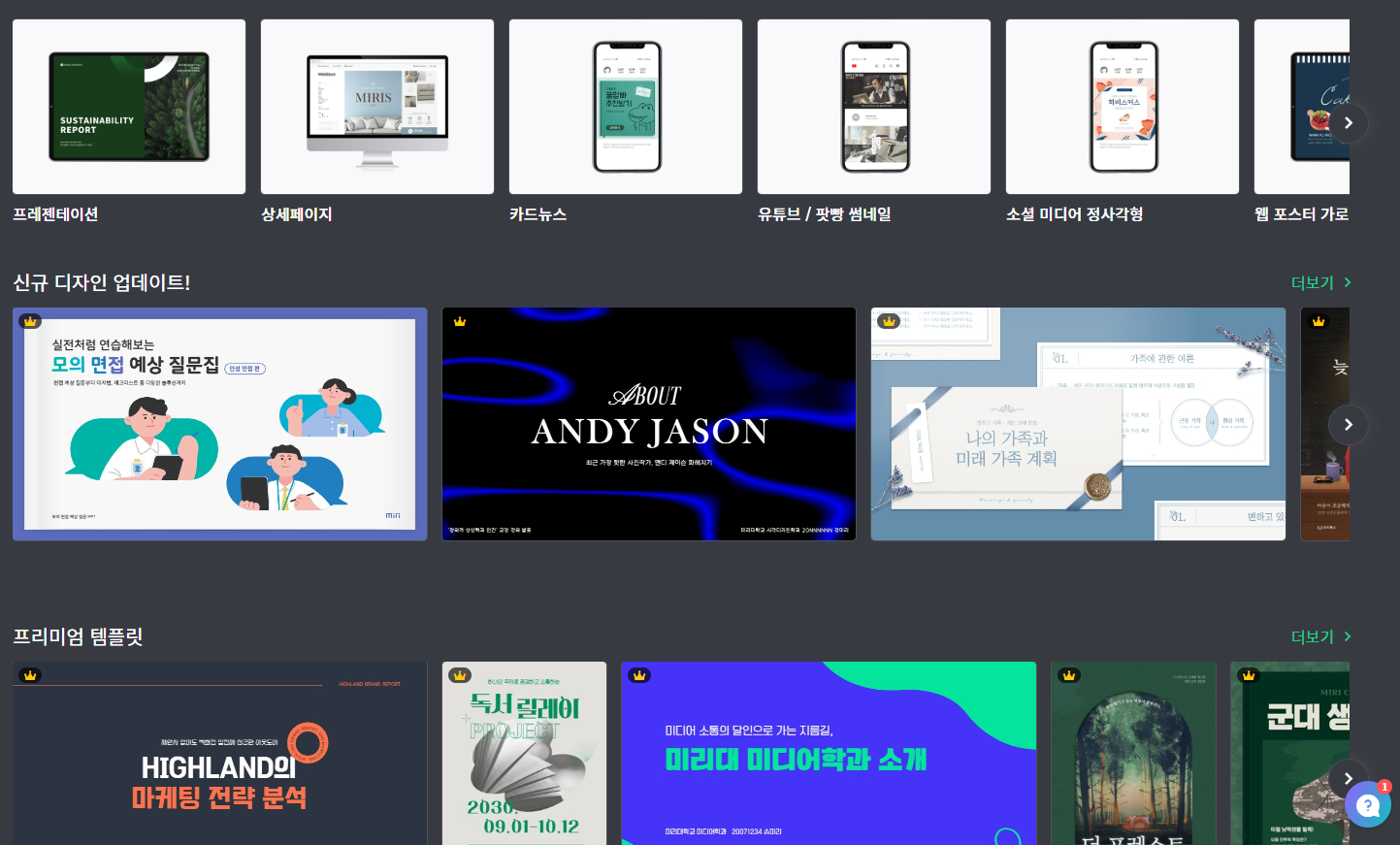Open the HIGHLAND의 마케팅 전략 분석 template

(220, 753)
